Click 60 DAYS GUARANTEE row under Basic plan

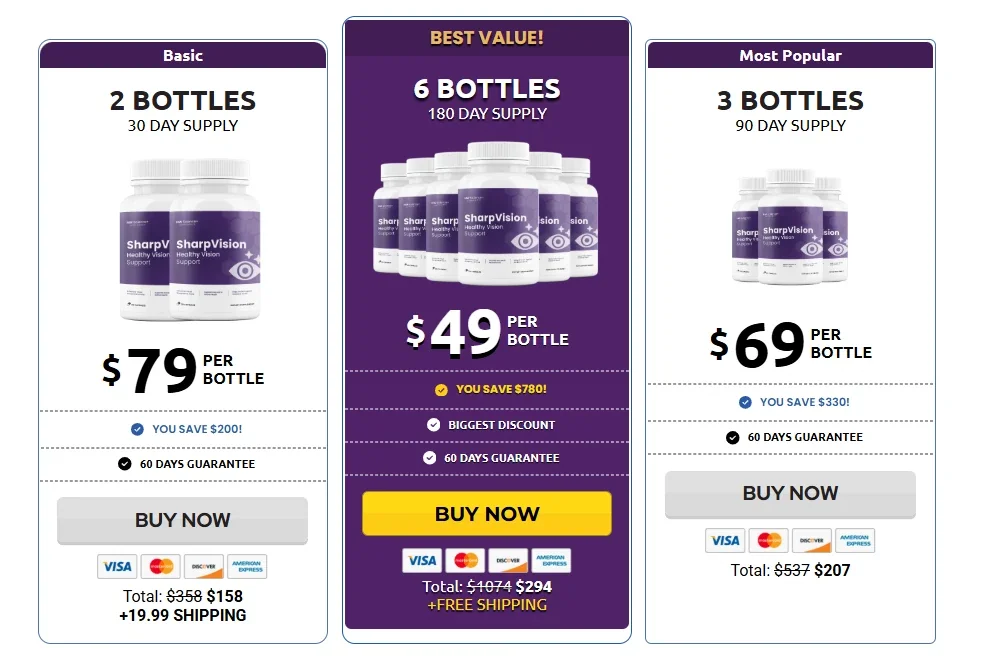coord(182,463)
